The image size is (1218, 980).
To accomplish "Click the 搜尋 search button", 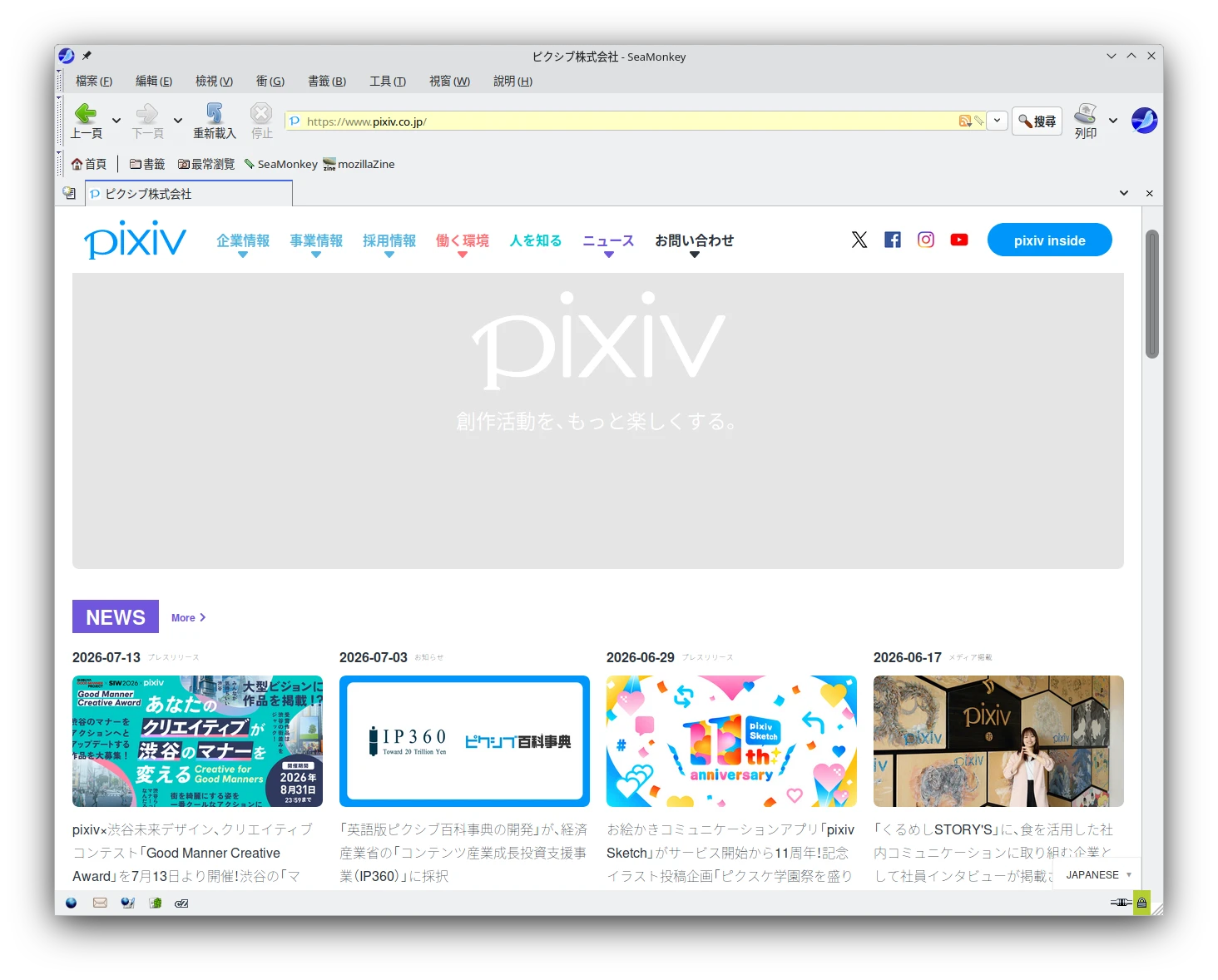I will click(1037, 121).
